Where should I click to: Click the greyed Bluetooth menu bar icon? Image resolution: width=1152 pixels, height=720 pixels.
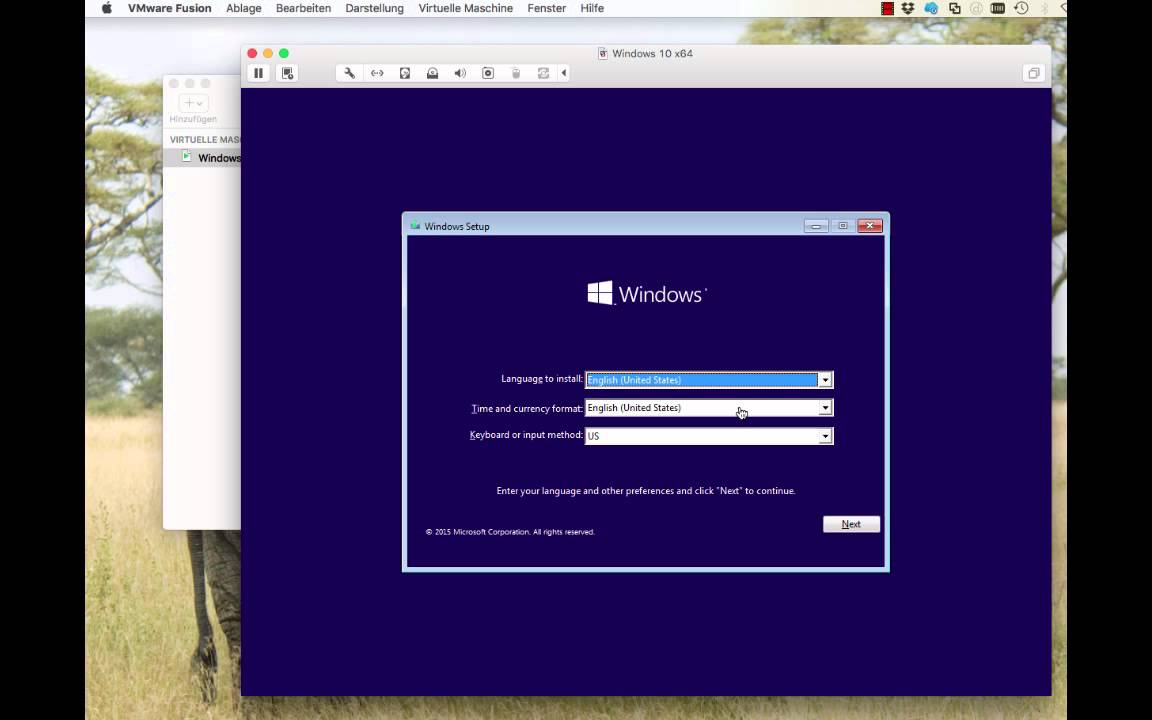(x=1044, y=8)
